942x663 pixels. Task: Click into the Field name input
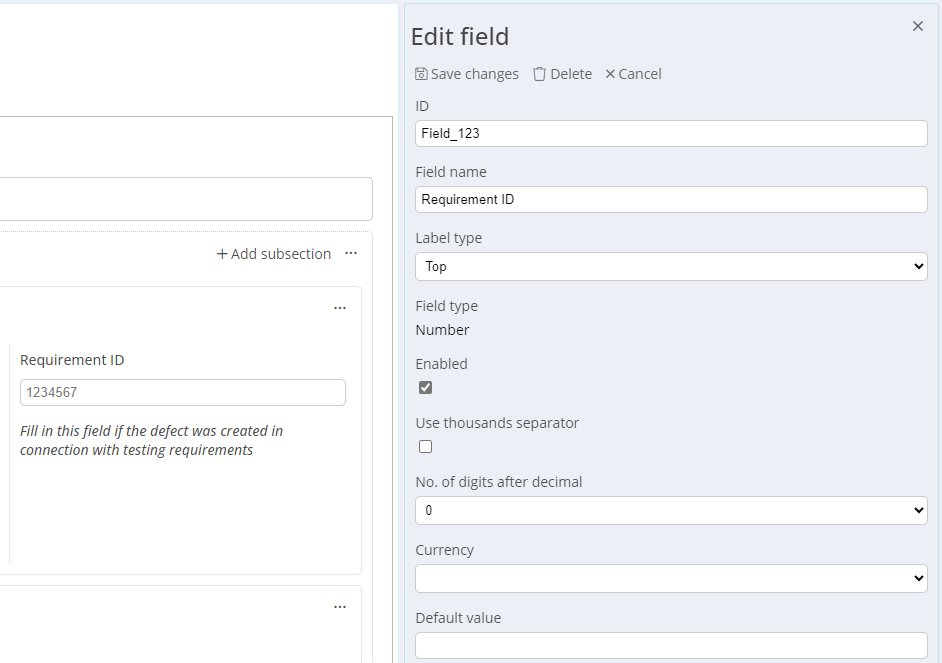pyautogui.click(x=671, y=199)
